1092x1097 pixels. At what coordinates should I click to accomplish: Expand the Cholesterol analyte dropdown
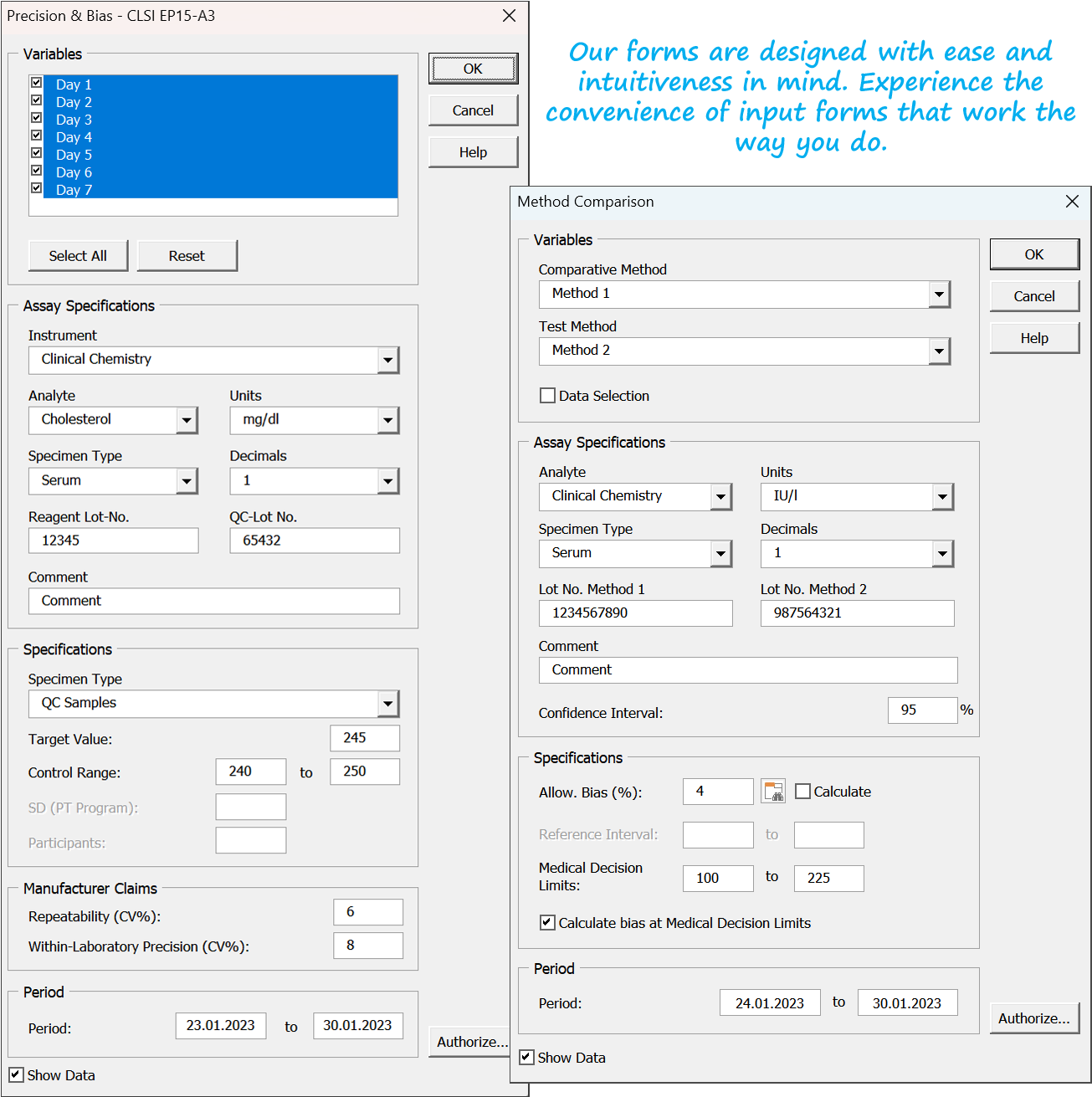click(187, 421)
